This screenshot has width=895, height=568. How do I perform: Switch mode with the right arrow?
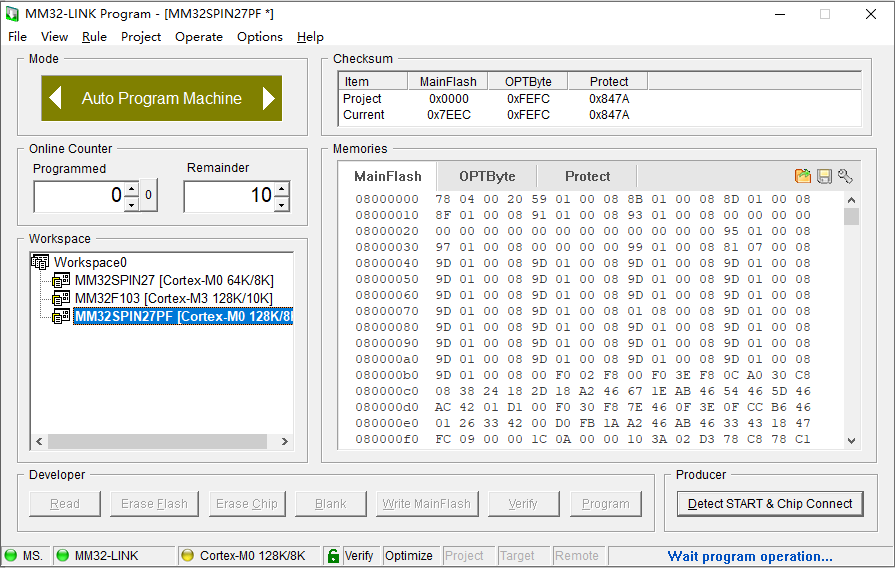268,98
